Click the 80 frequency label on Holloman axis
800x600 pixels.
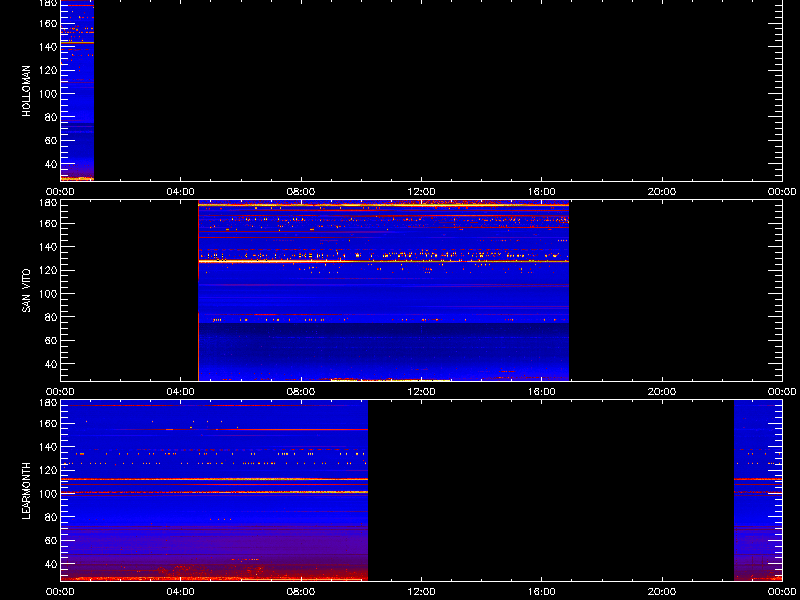[51, 117]
